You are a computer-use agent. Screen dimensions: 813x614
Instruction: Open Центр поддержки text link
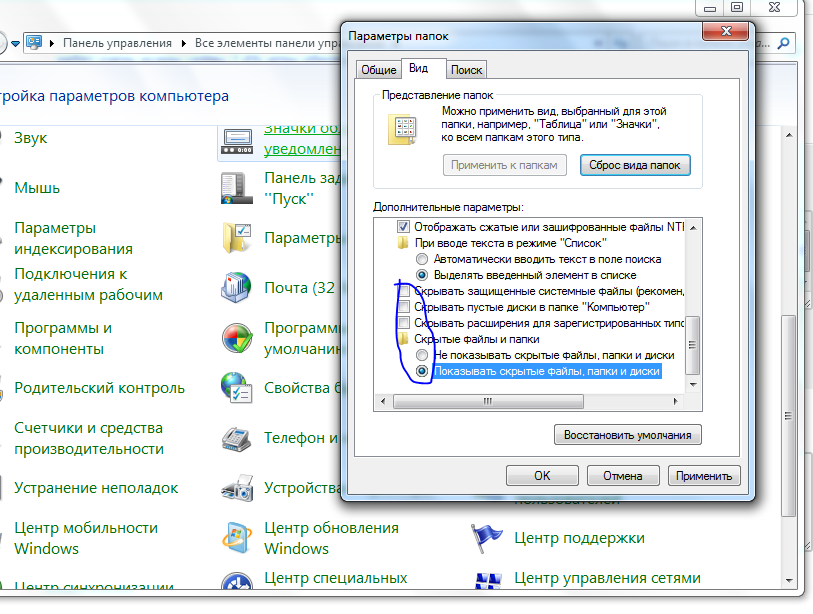click(x=579, y=538)
